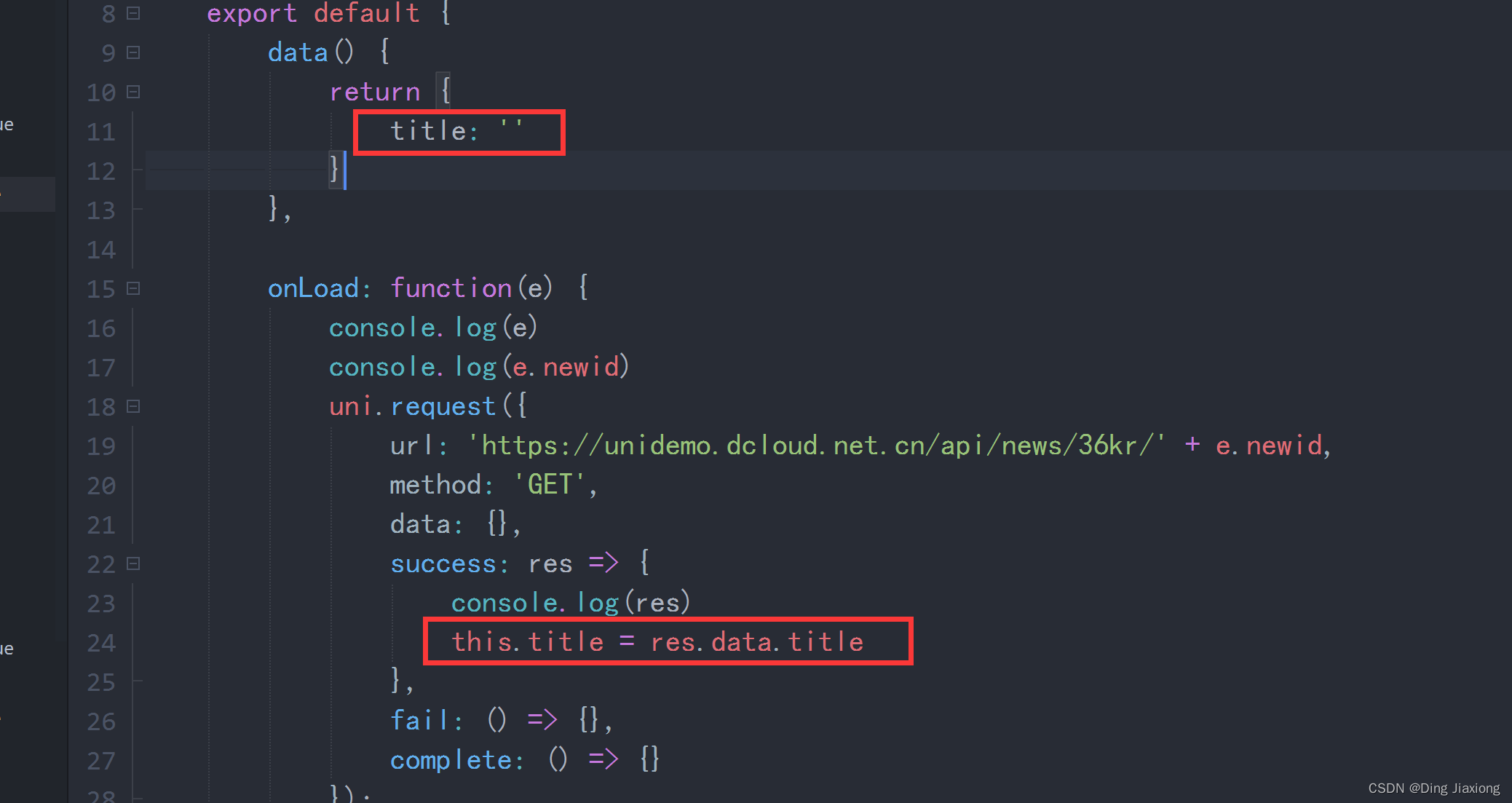The image size is (1512, 803).
Task: Collapse the return block fold marker
Action: point(133,92)
